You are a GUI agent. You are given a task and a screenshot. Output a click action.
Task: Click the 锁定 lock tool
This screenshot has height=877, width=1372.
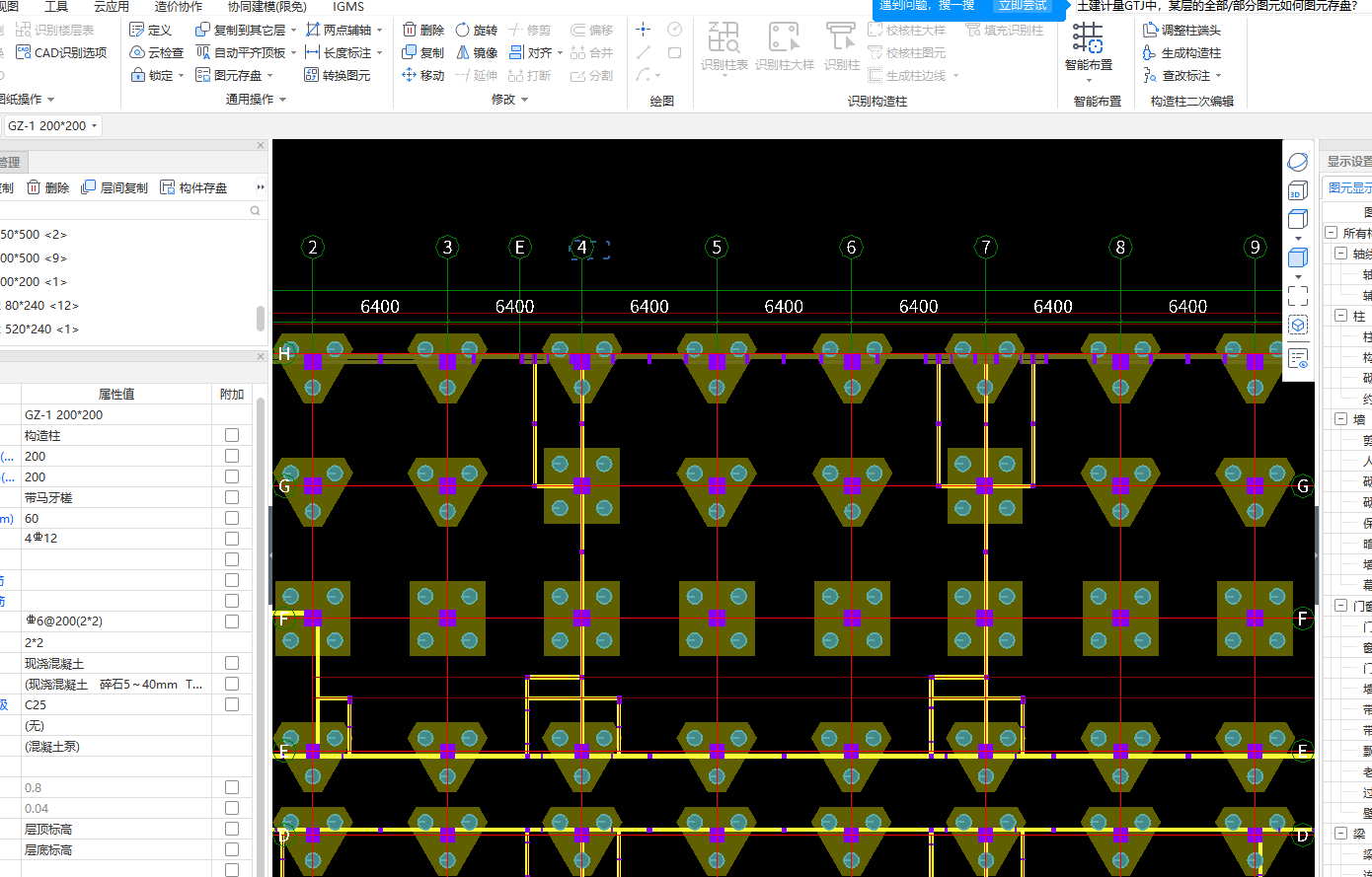coord(152,76)
